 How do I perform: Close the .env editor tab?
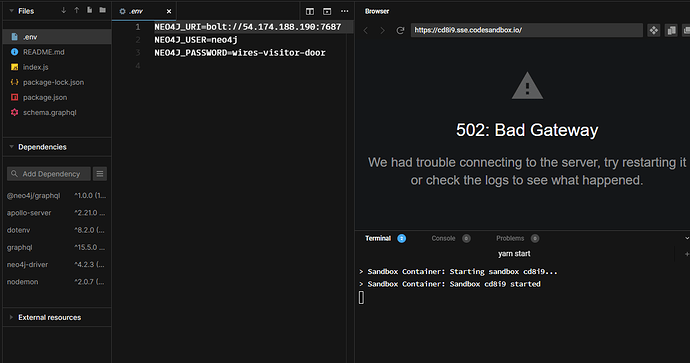169,11
